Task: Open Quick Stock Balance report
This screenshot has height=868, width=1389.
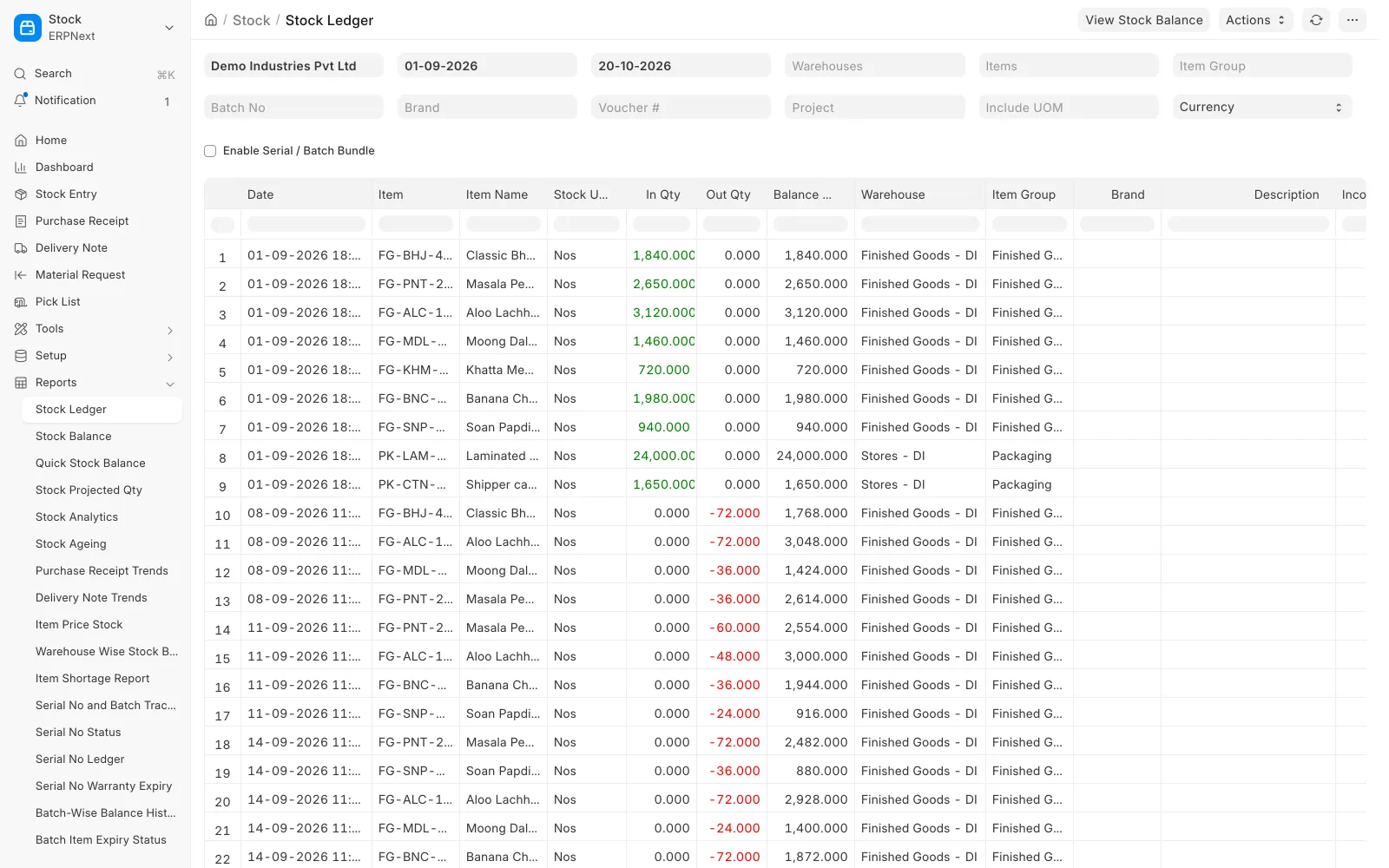Action: 90,464
